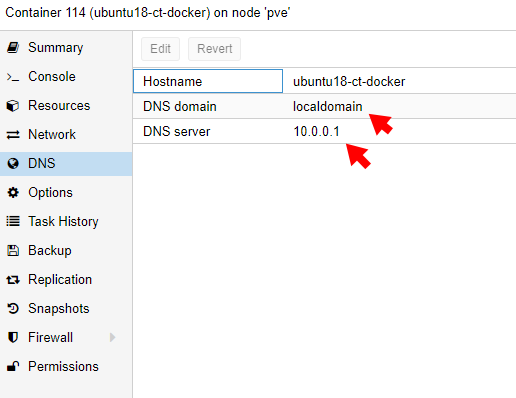
Task: Click the hostname value ubuntu18-ct-docker
Action: [349, 82]
